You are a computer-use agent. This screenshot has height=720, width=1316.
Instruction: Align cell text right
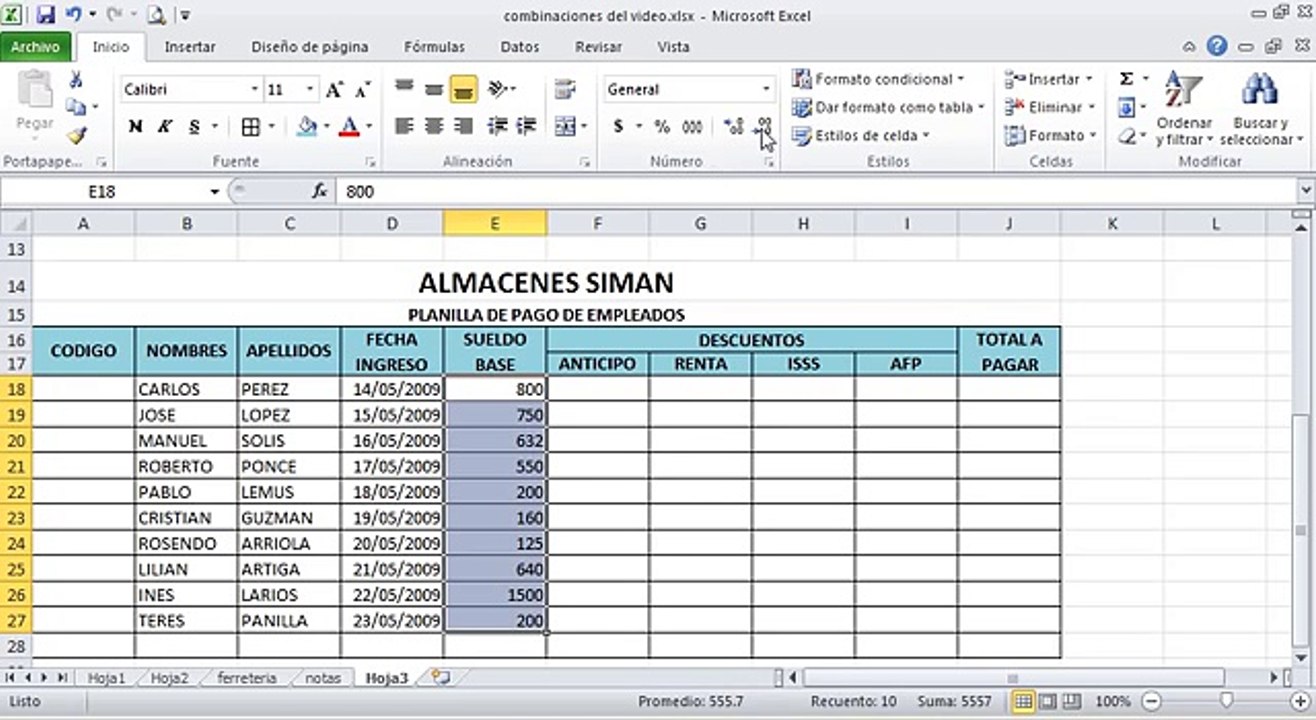pos(462,127)
